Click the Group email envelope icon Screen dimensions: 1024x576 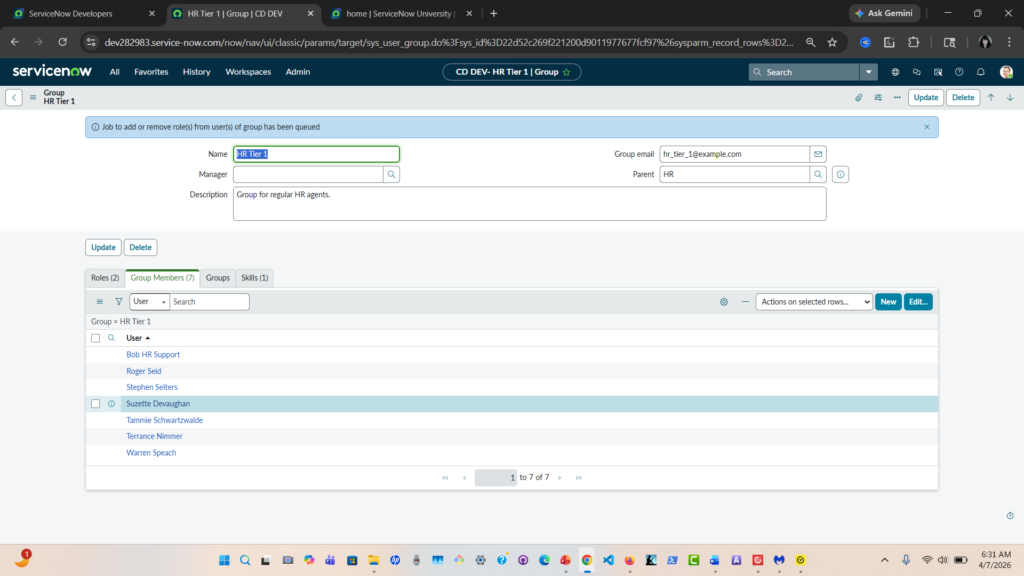[x=818, y=154]
